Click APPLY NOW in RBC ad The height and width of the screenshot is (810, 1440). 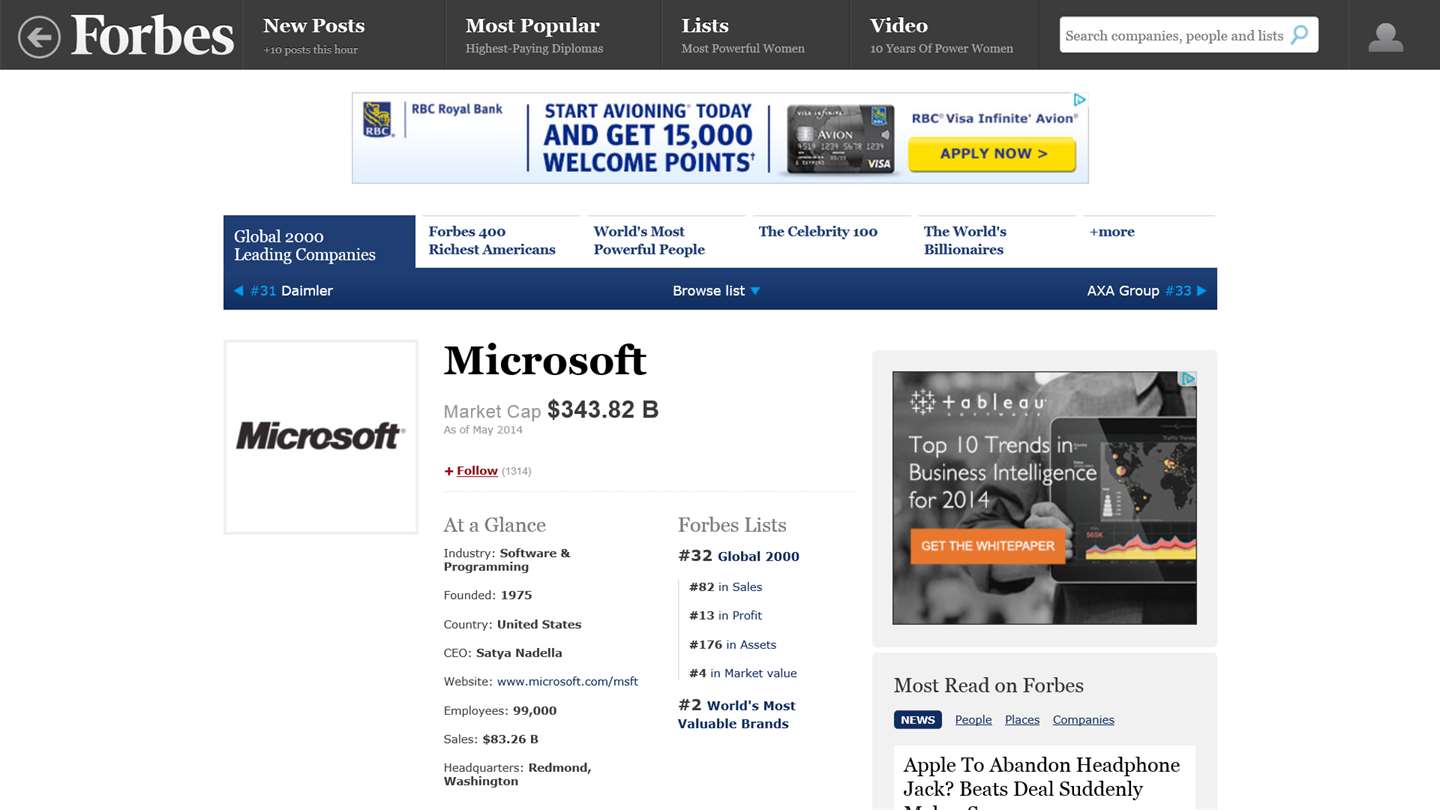click(992, 154)
